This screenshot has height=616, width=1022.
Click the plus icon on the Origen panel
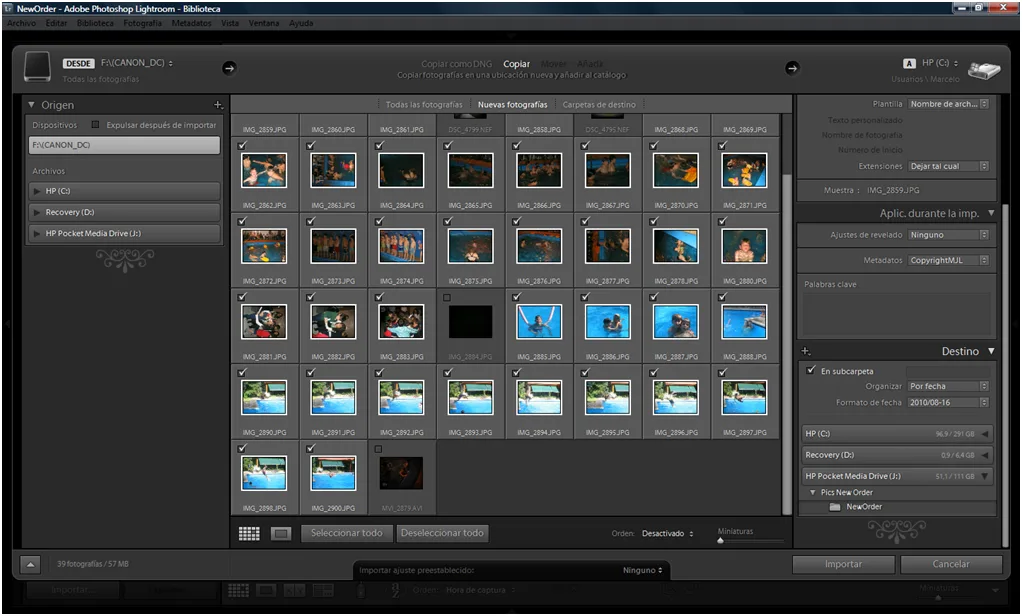click(x=218, y=104)
